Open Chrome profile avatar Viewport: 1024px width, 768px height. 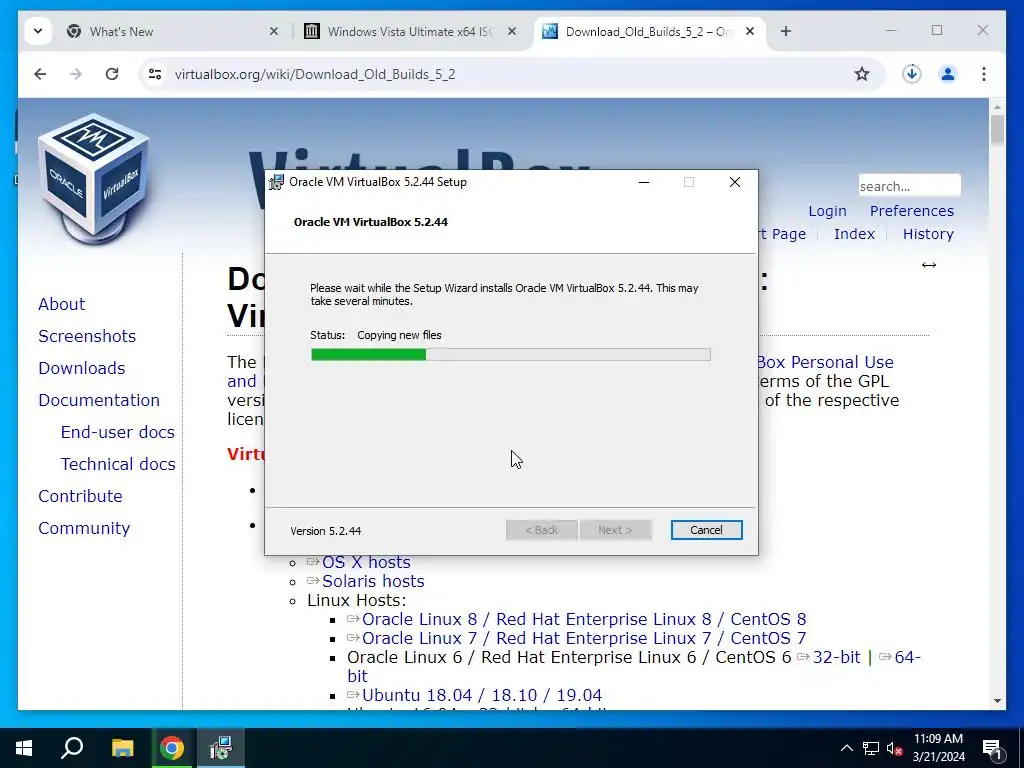point(948,74)
